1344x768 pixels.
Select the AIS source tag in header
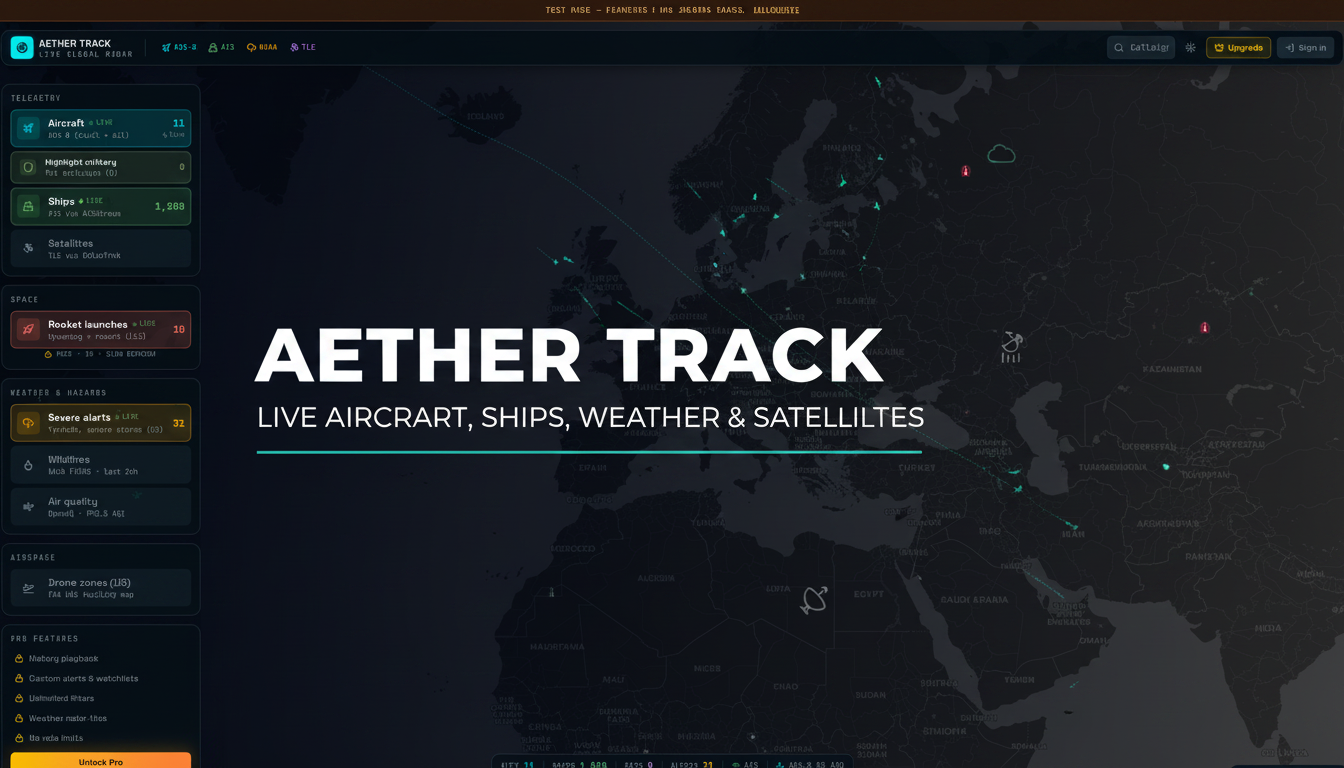click(x=221, y=48)
